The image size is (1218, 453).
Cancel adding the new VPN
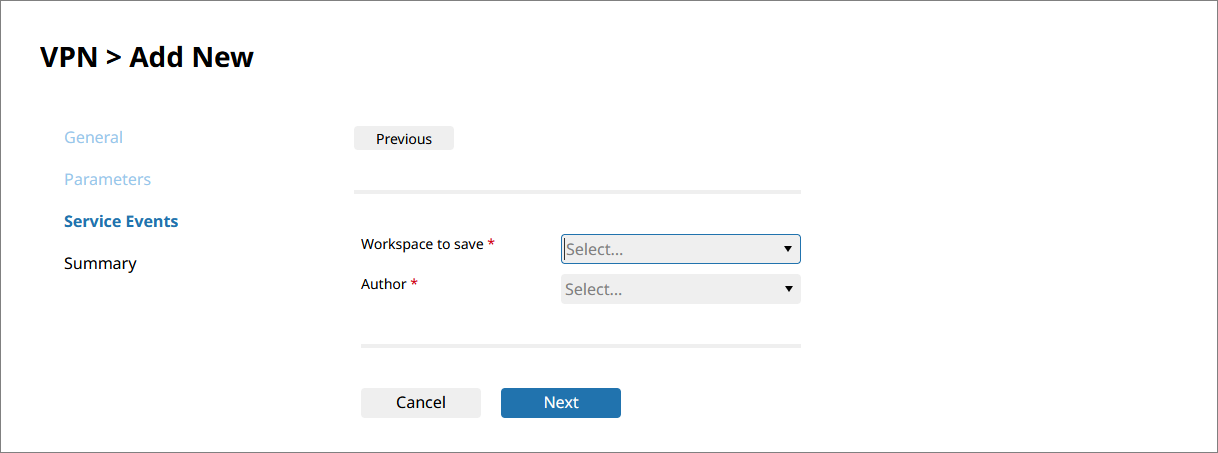(x=421, y=402)
